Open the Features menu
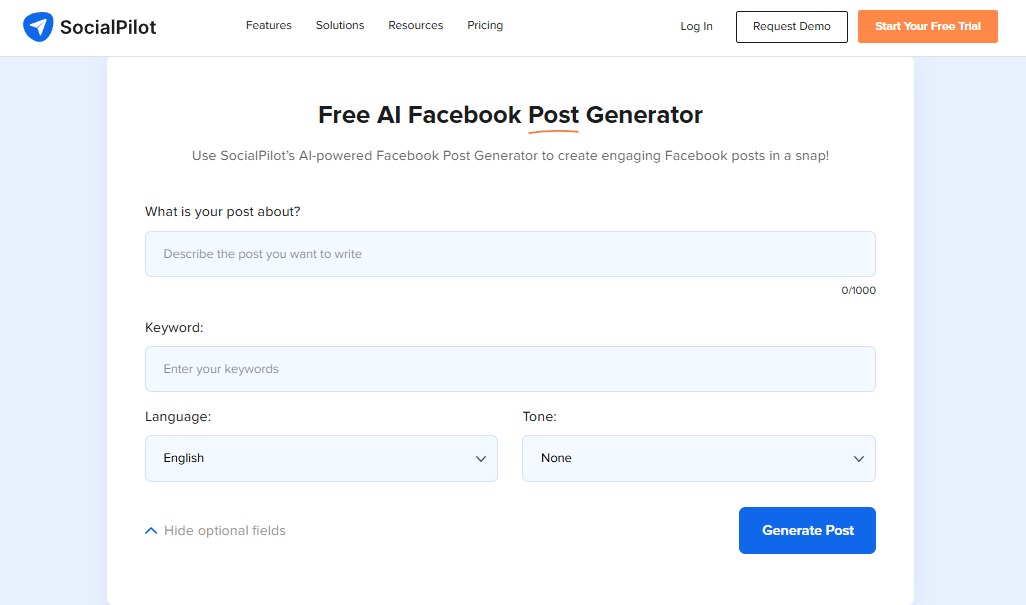 (268, 25)
